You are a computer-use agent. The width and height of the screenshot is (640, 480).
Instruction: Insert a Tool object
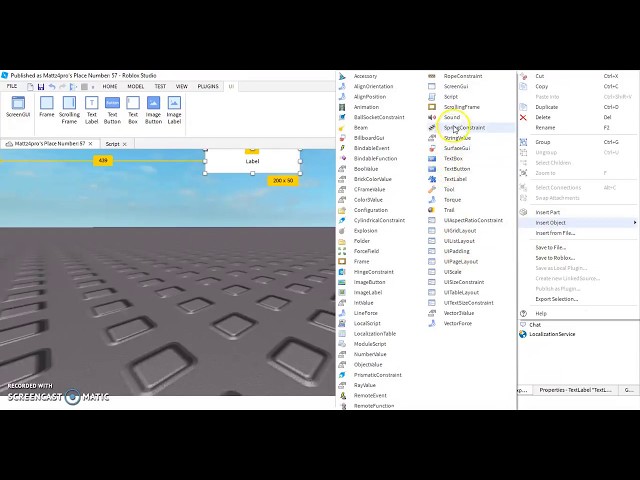tap(449, 189)
